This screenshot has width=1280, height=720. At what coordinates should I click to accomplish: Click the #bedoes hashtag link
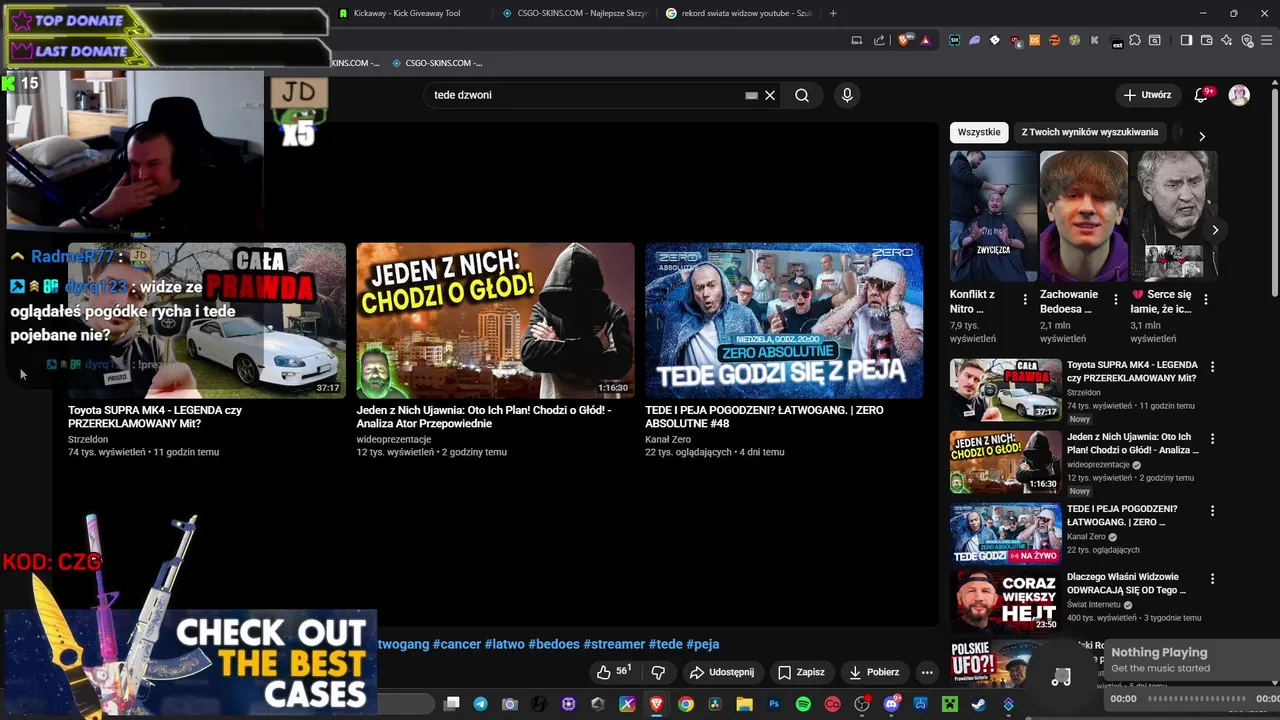pos(554,644)
